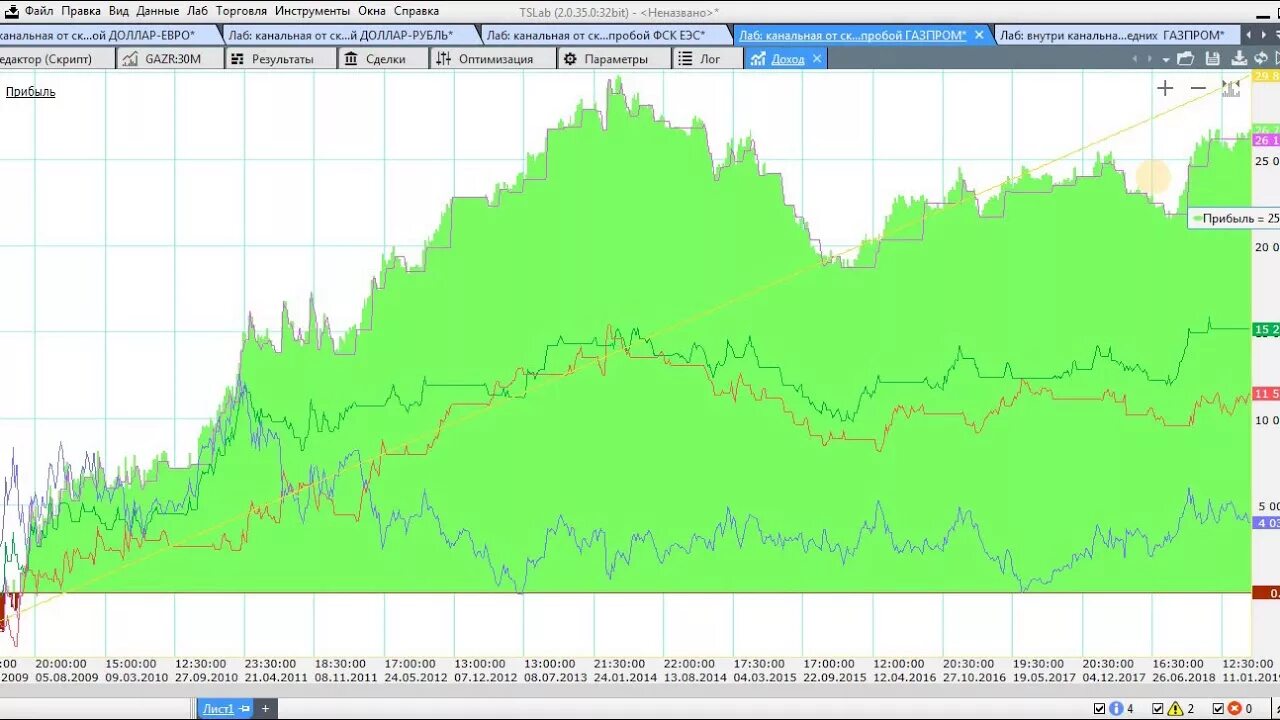Viewport: 1280px width, 720px height.
Task: Click the yellow 29 8 axis value label
Action: pyautogui.click(x=1266, y=76)
